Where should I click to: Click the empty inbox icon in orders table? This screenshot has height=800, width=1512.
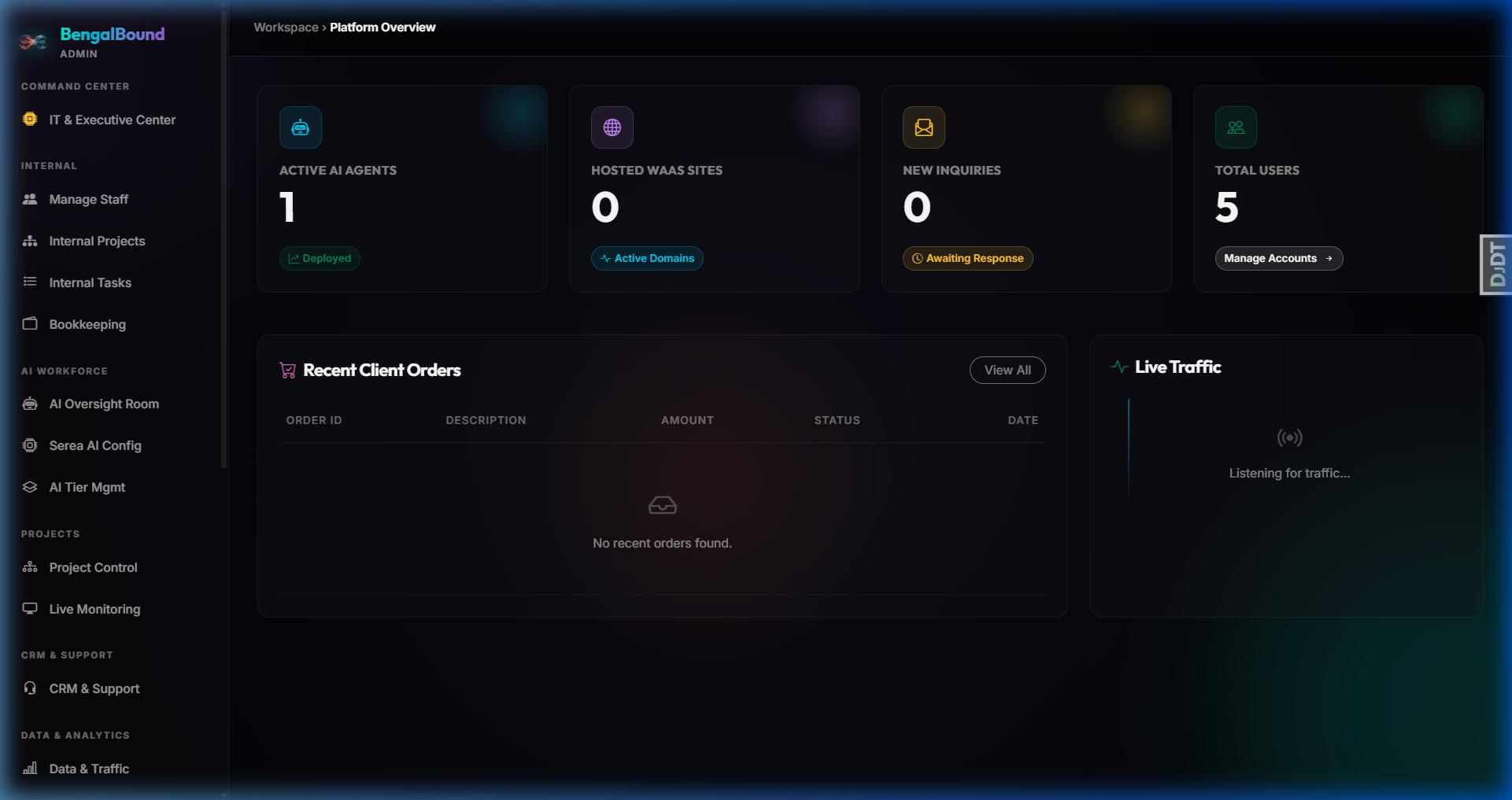tap(663, 505)
